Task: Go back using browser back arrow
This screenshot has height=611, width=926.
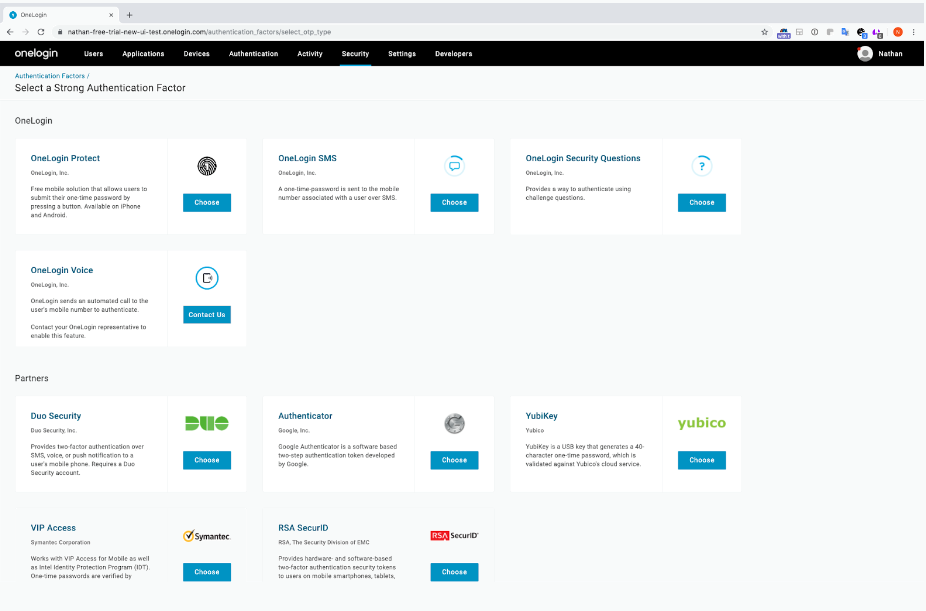Action: [10, 32]
